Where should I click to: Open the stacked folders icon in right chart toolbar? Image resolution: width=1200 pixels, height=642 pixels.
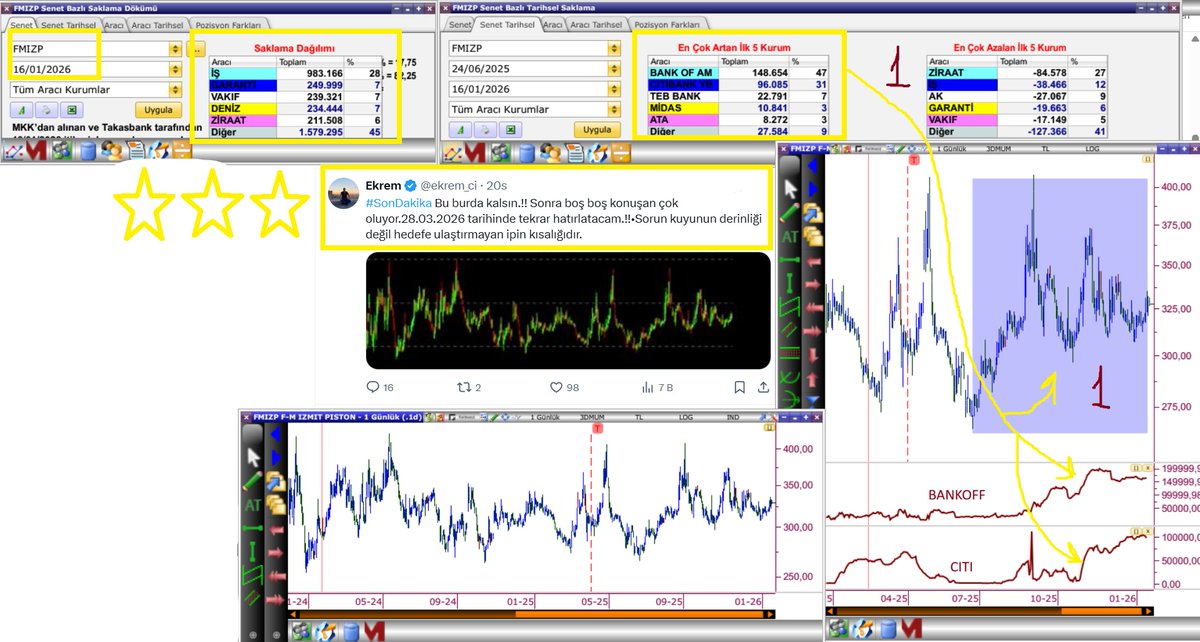(x=813, y=237)
